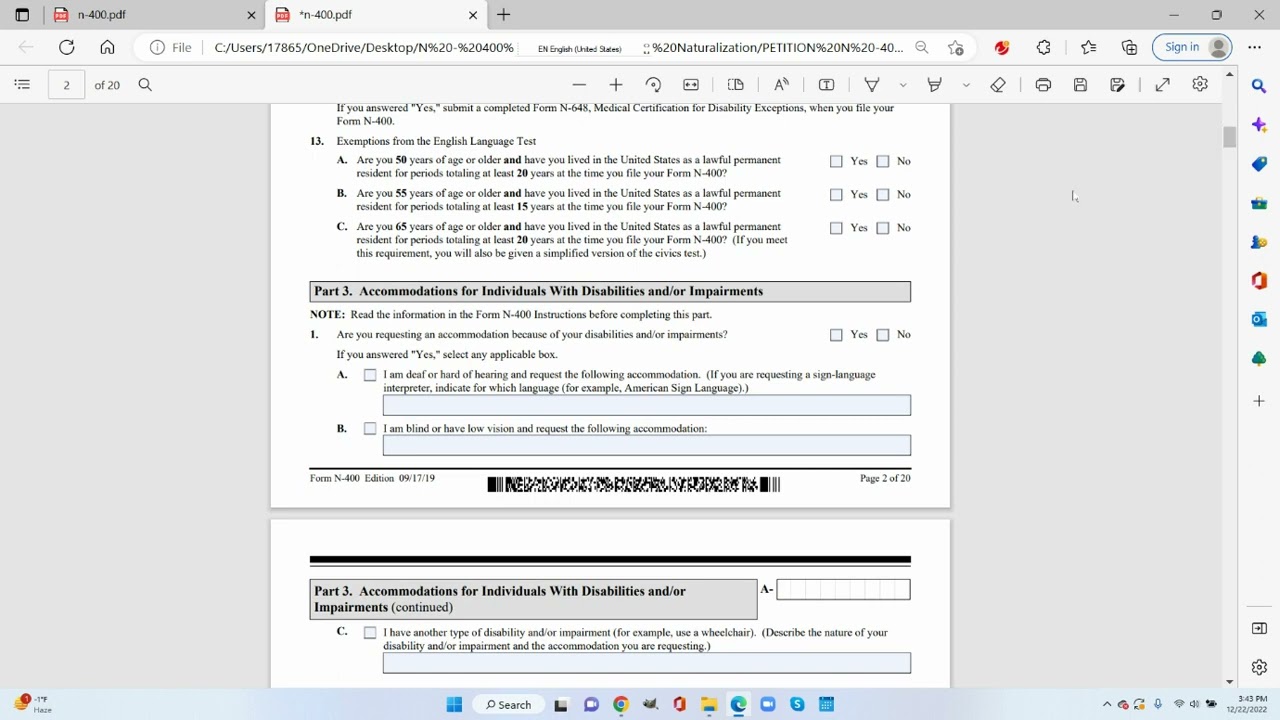Tick the blind or low vision box
The height and width of the screenshot is (720, 1280).
pos(370,429)
